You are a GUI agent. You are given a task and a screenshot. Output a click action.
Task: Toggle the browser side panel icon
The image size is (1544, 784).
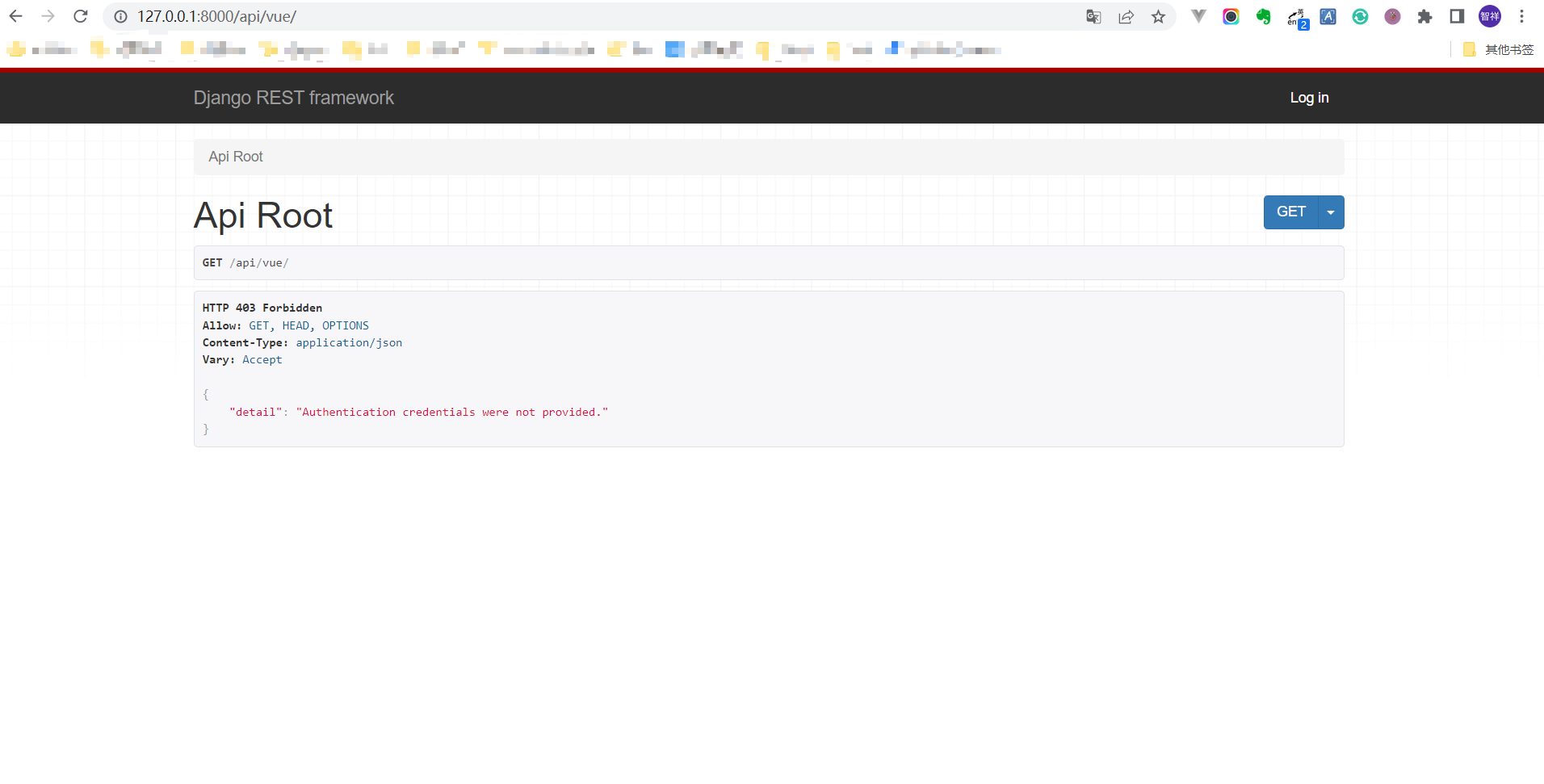pos(1457,16)
